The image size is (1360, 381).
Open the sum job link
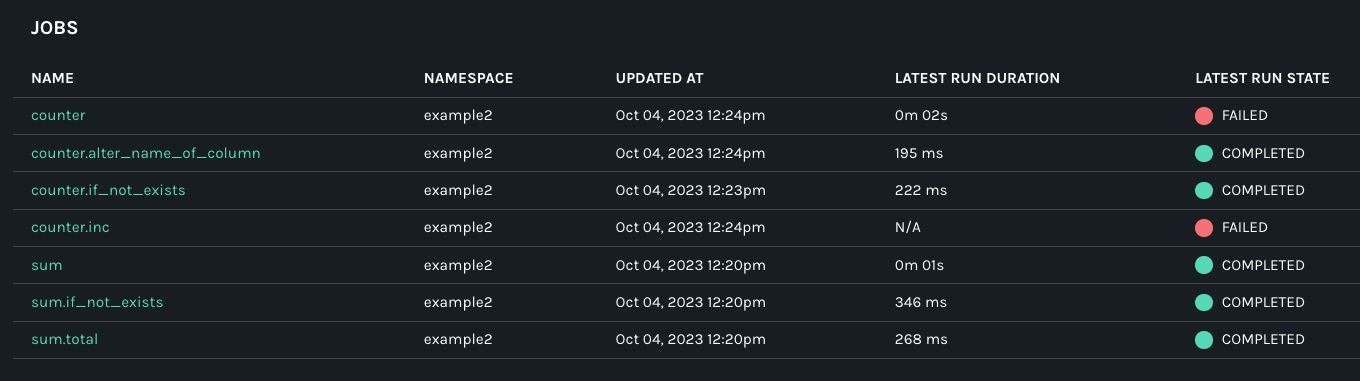[x=47, y=265]
